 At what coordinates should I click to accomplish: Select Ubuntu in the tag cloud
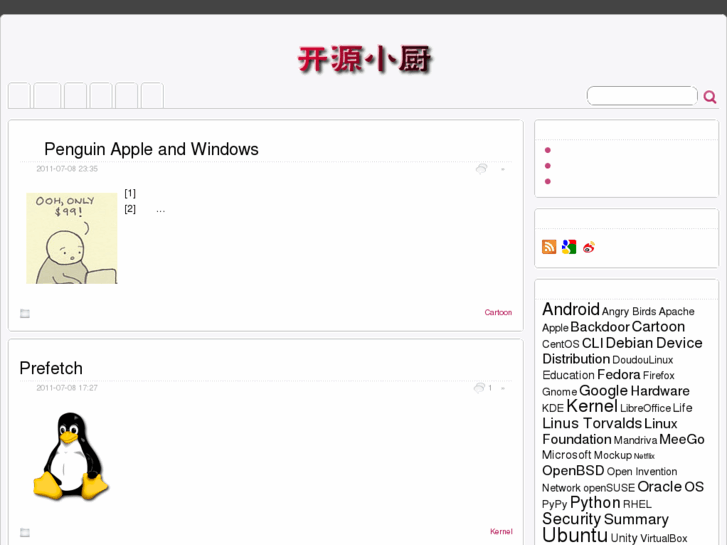pyautogui.click(x=575, y=535)
